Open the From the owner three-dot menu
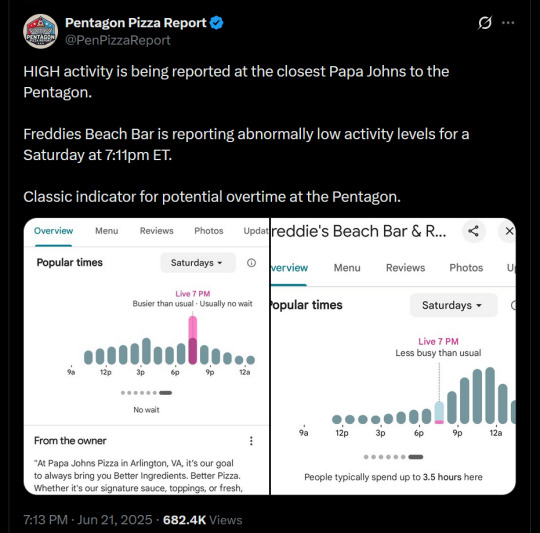The height and width of the screenshot is (533, 540). point(251,441)
